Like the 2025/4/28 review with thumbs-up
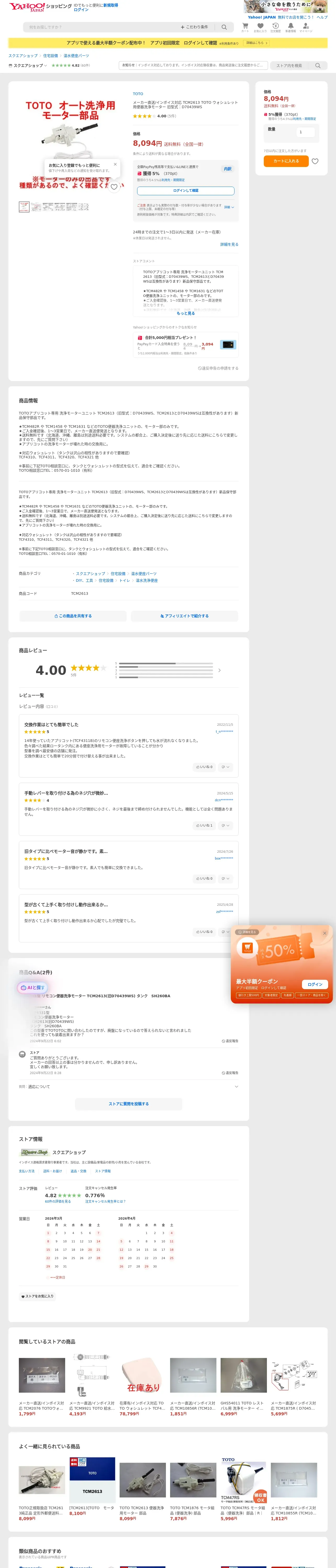The image size is (336, 1568). [205, 932]
